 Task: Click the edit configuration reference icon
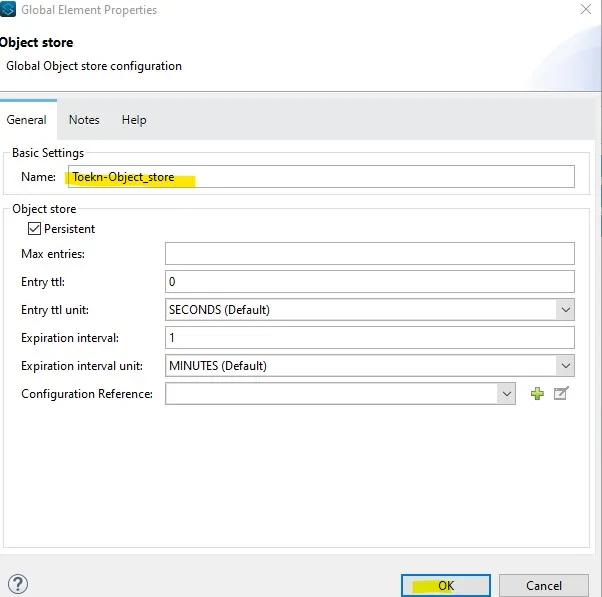pos(561,393)
